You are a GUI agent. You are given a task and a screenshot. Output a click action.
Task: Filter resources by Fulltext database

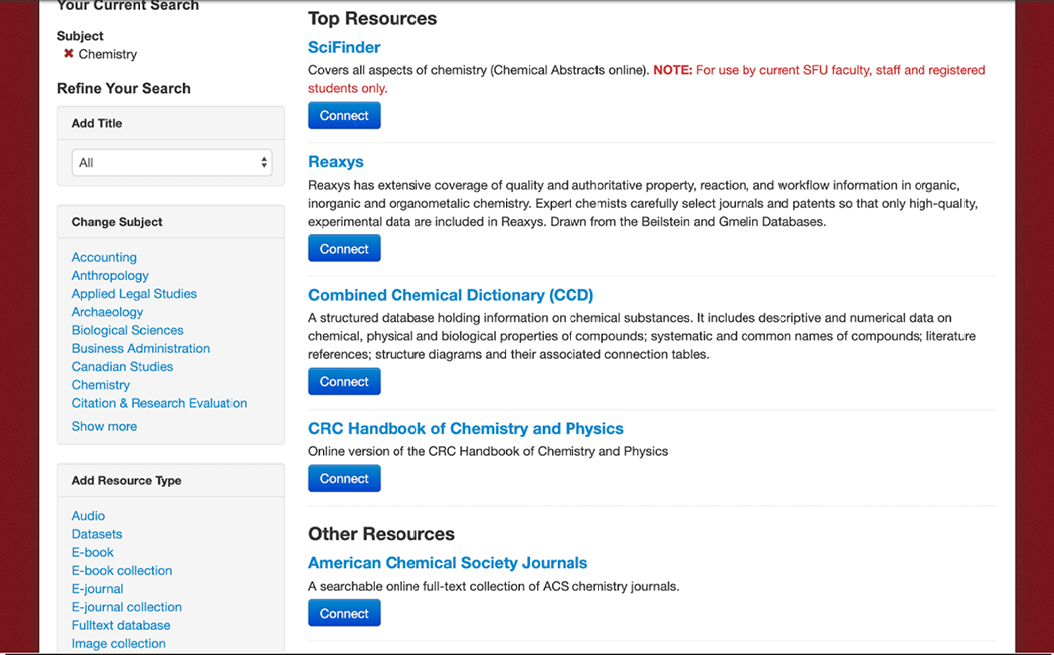(121, 625)
